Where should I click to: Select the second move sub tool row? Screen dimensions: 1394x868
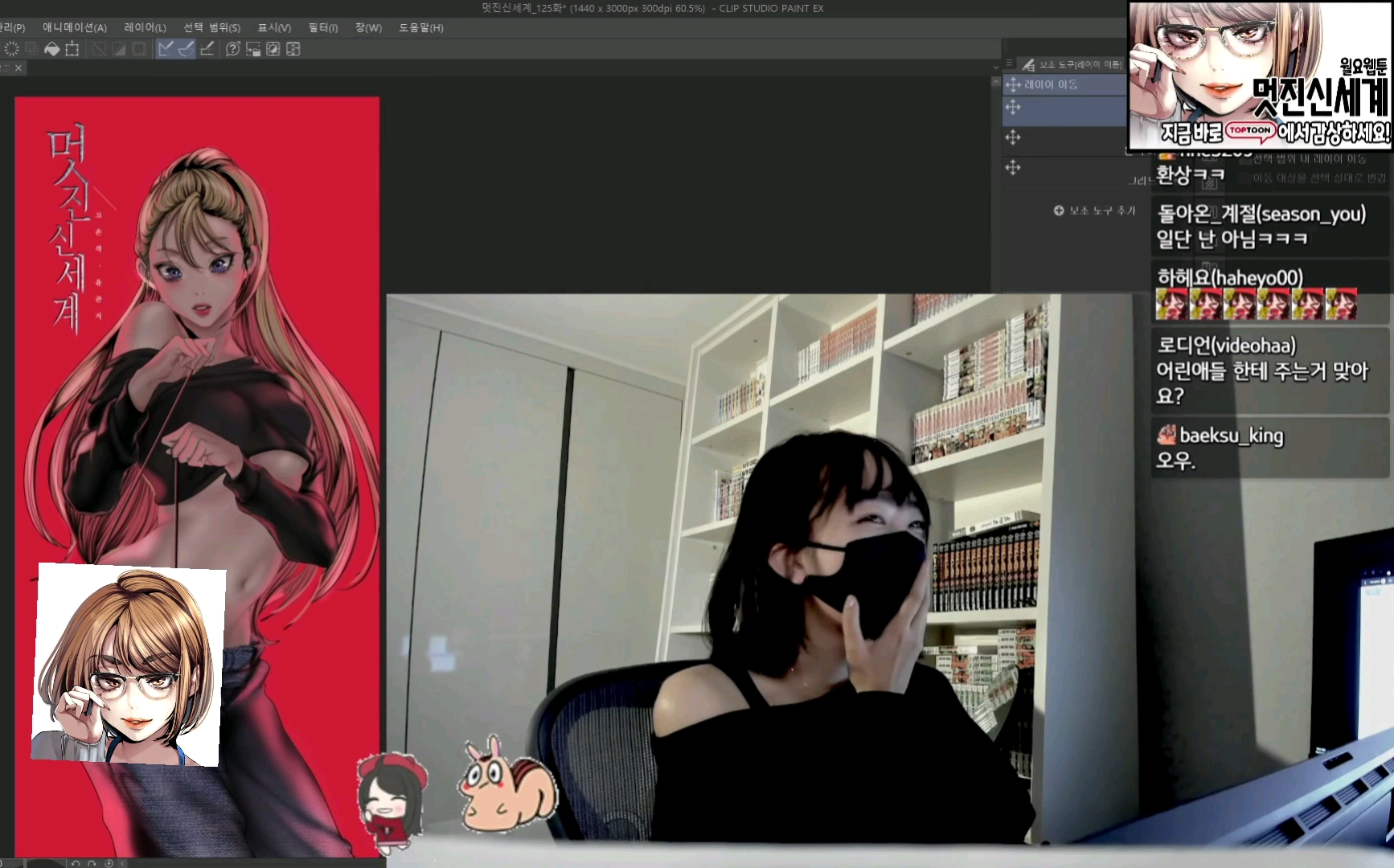pyautogui.click(x=1064, y=110)
